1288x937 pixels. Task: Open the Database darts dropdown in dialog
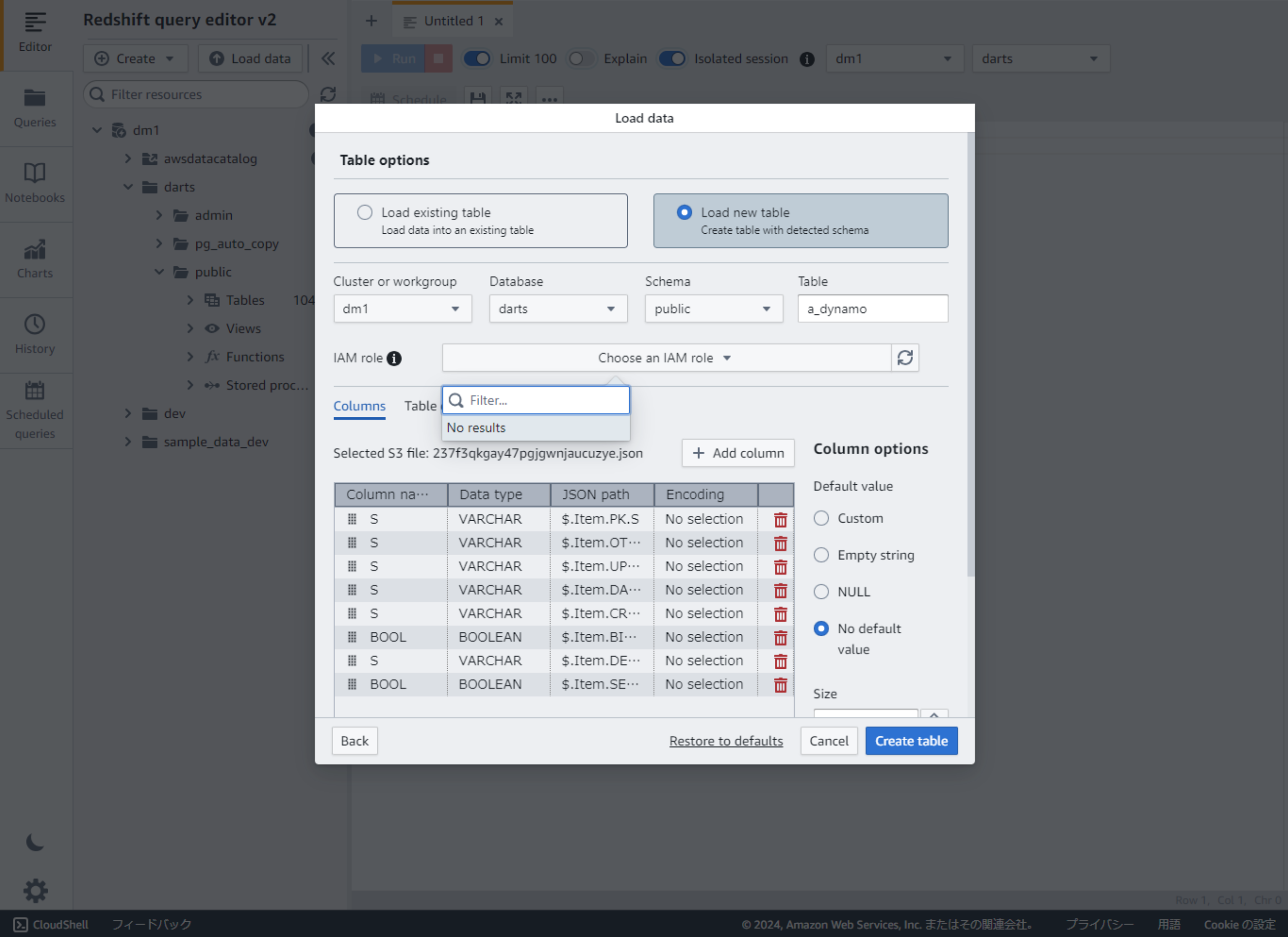558,309
